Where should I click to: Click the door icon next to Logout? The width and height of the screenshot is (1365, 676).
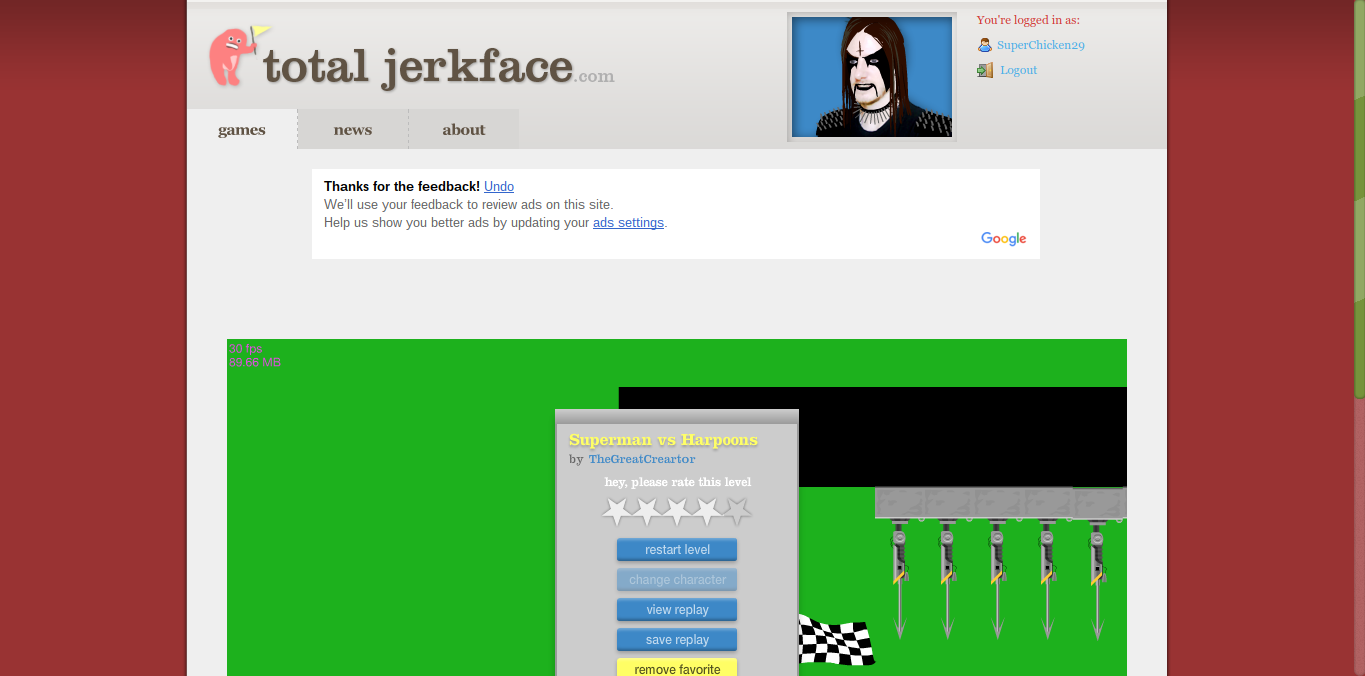click(x=984, y=69)
